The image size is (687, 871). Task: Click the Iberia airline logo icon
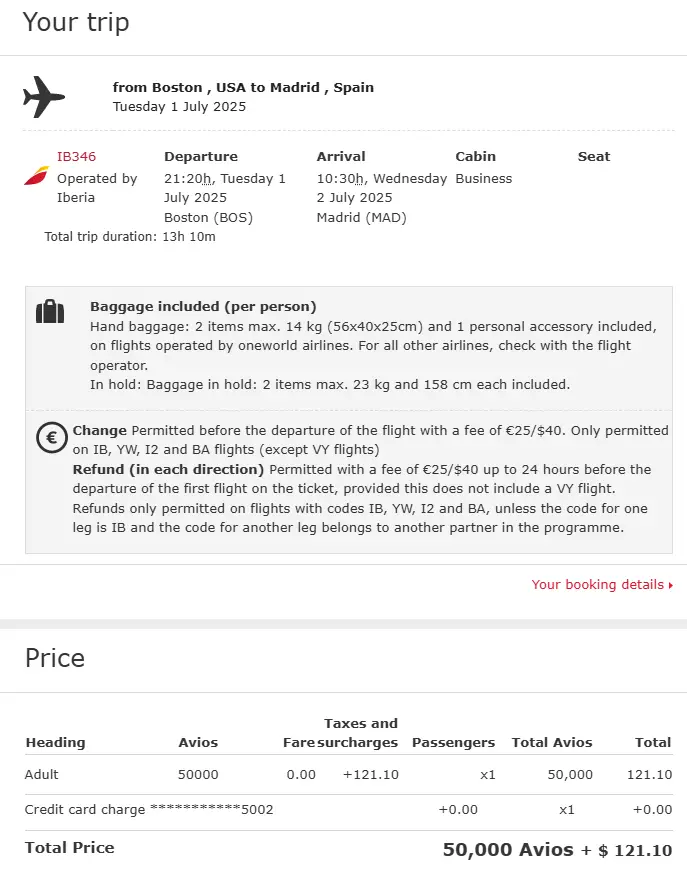[36, 176]
